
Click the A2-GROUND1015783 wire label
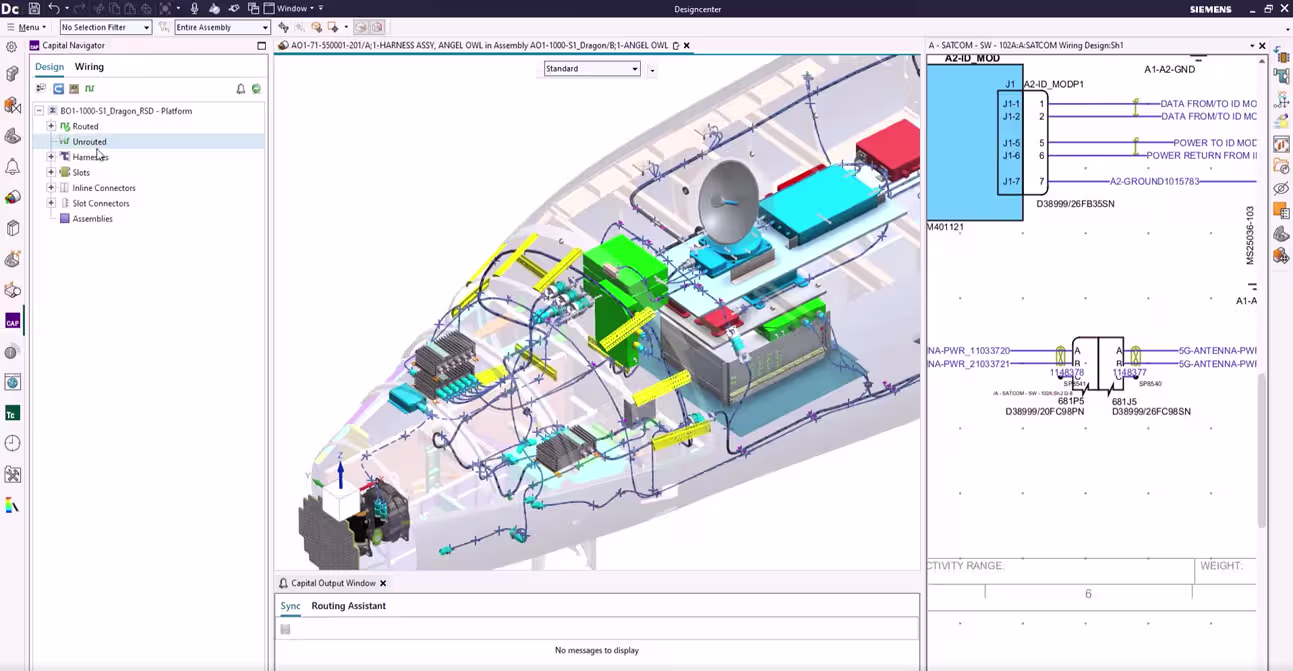(x=1154, y=182)
